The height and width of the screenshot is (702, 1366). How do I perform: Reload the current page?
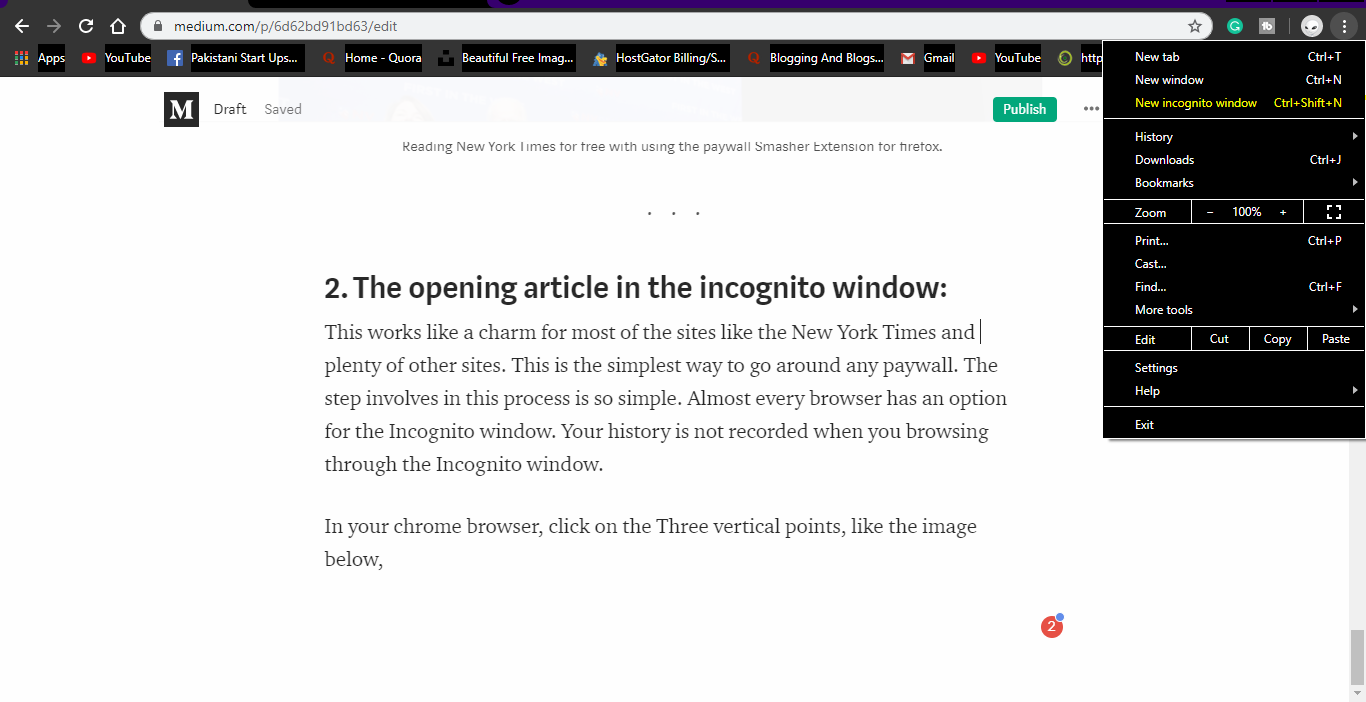pos(86,26)
